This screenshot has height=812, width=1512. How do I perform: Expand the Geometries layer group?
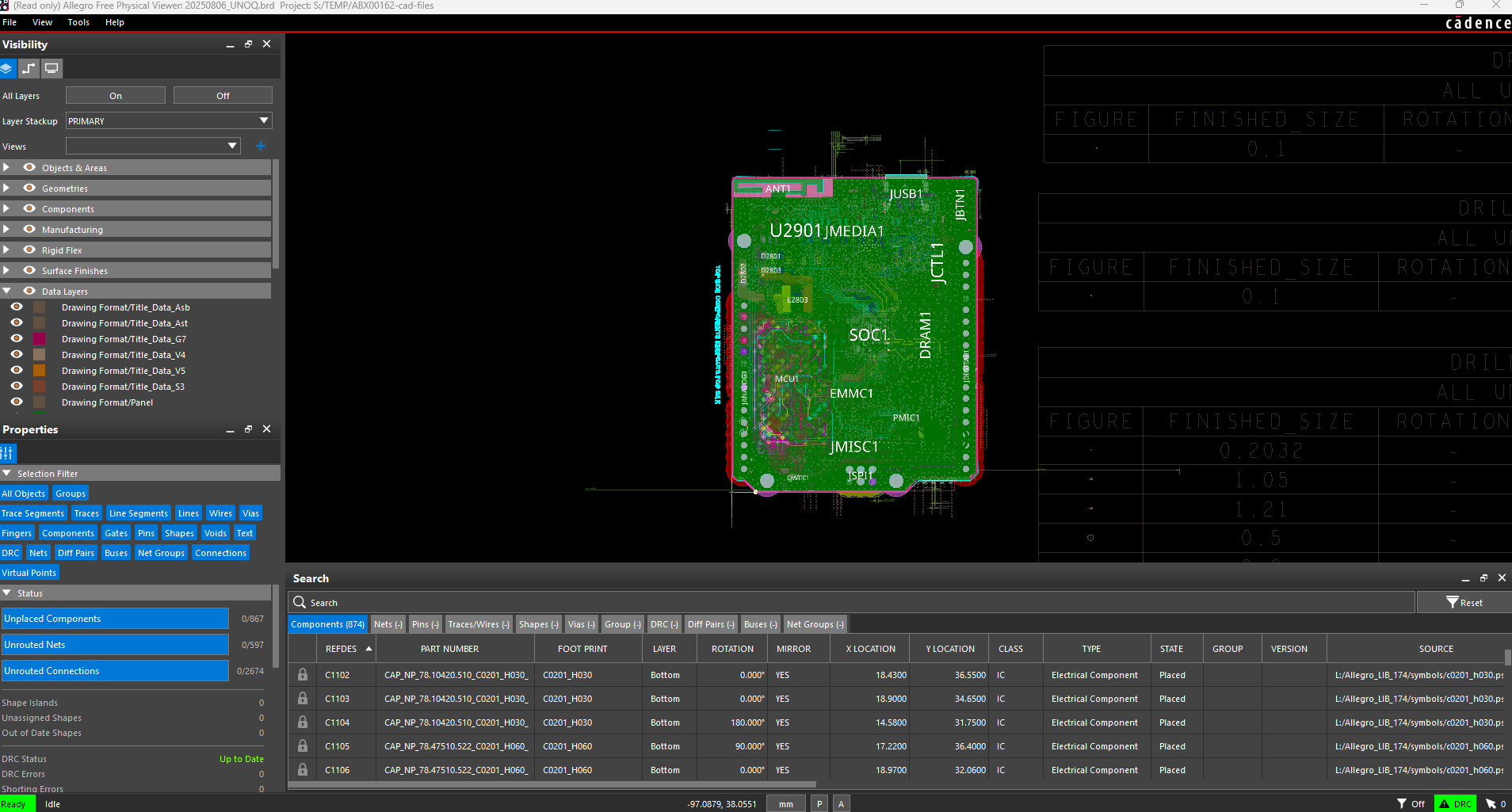6,189
